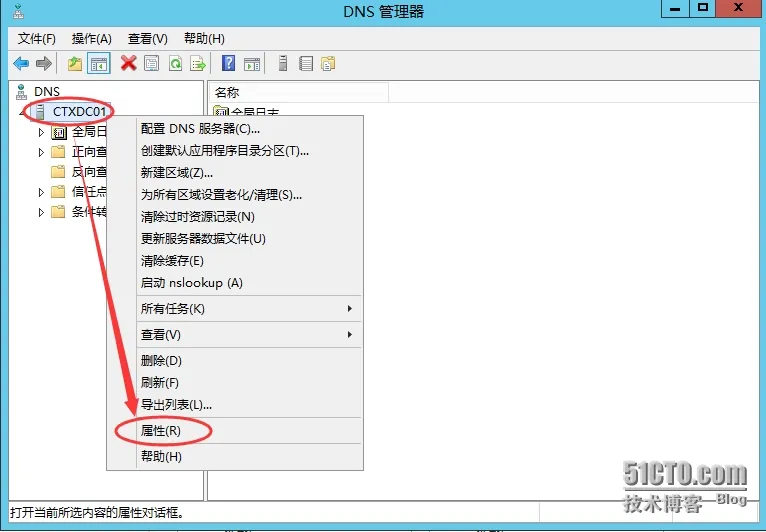Click the 正向查 folder icon in the tree

(58, 152)
